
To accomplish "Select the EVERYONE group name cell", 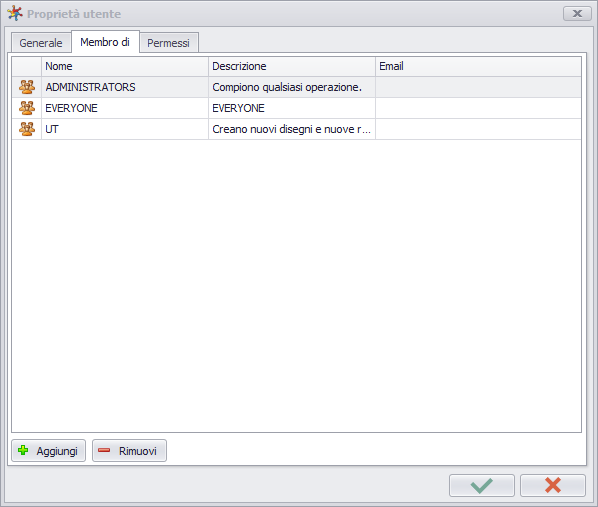I will point(125,108).
